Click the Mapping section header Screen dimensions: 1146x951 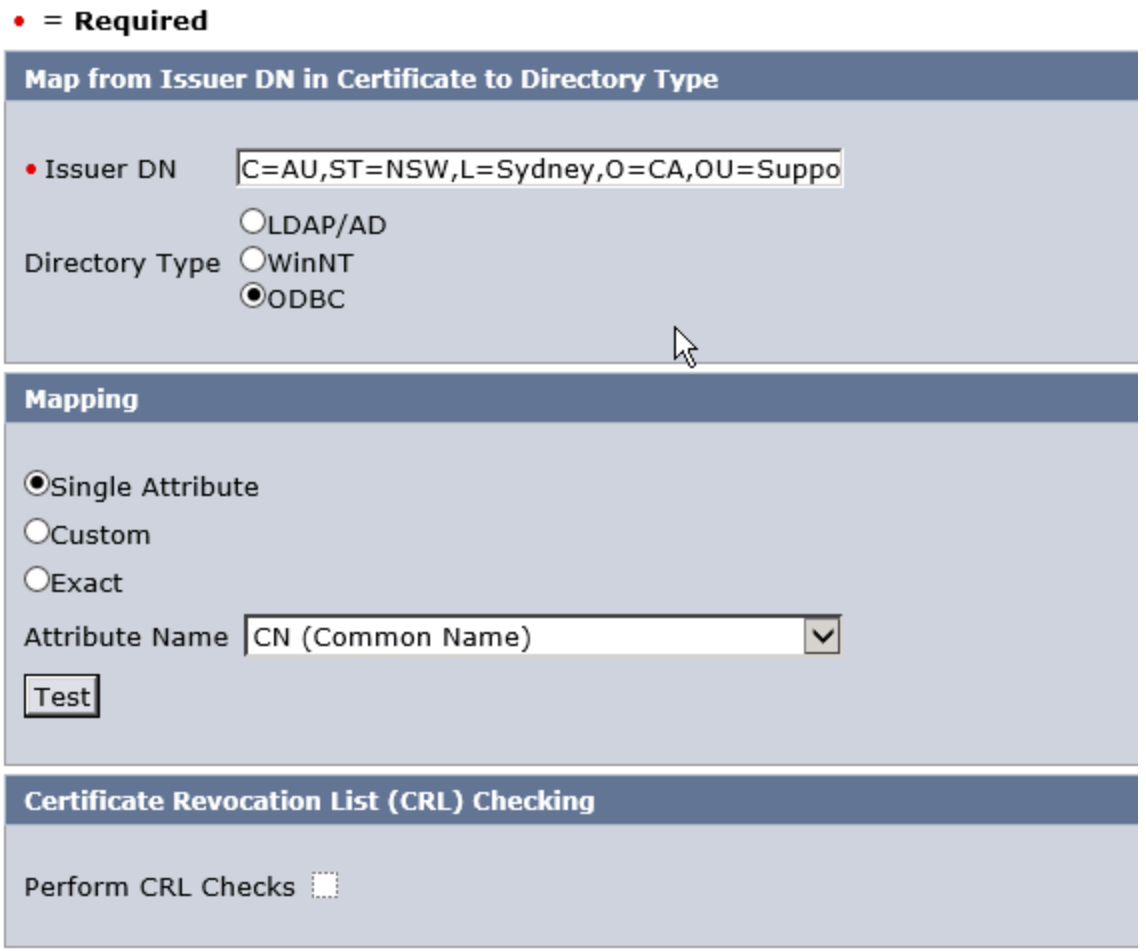[82, 400]
